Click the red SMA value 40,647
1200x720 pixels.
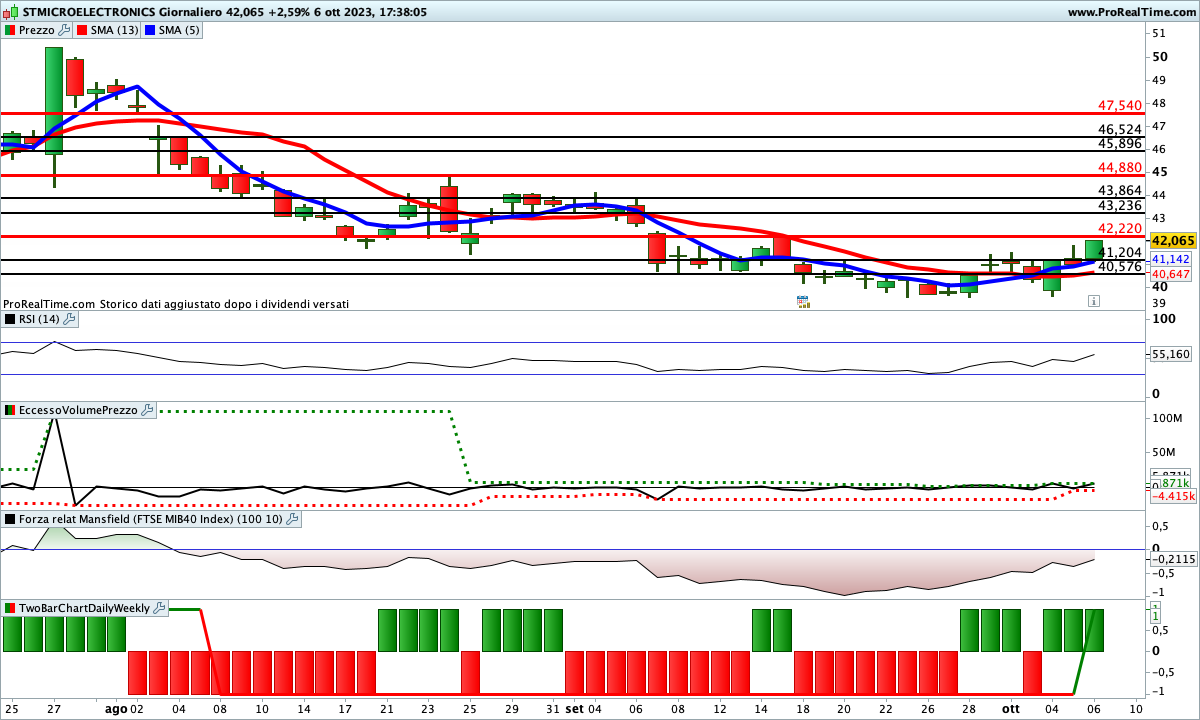click(x=1171, y=274)
